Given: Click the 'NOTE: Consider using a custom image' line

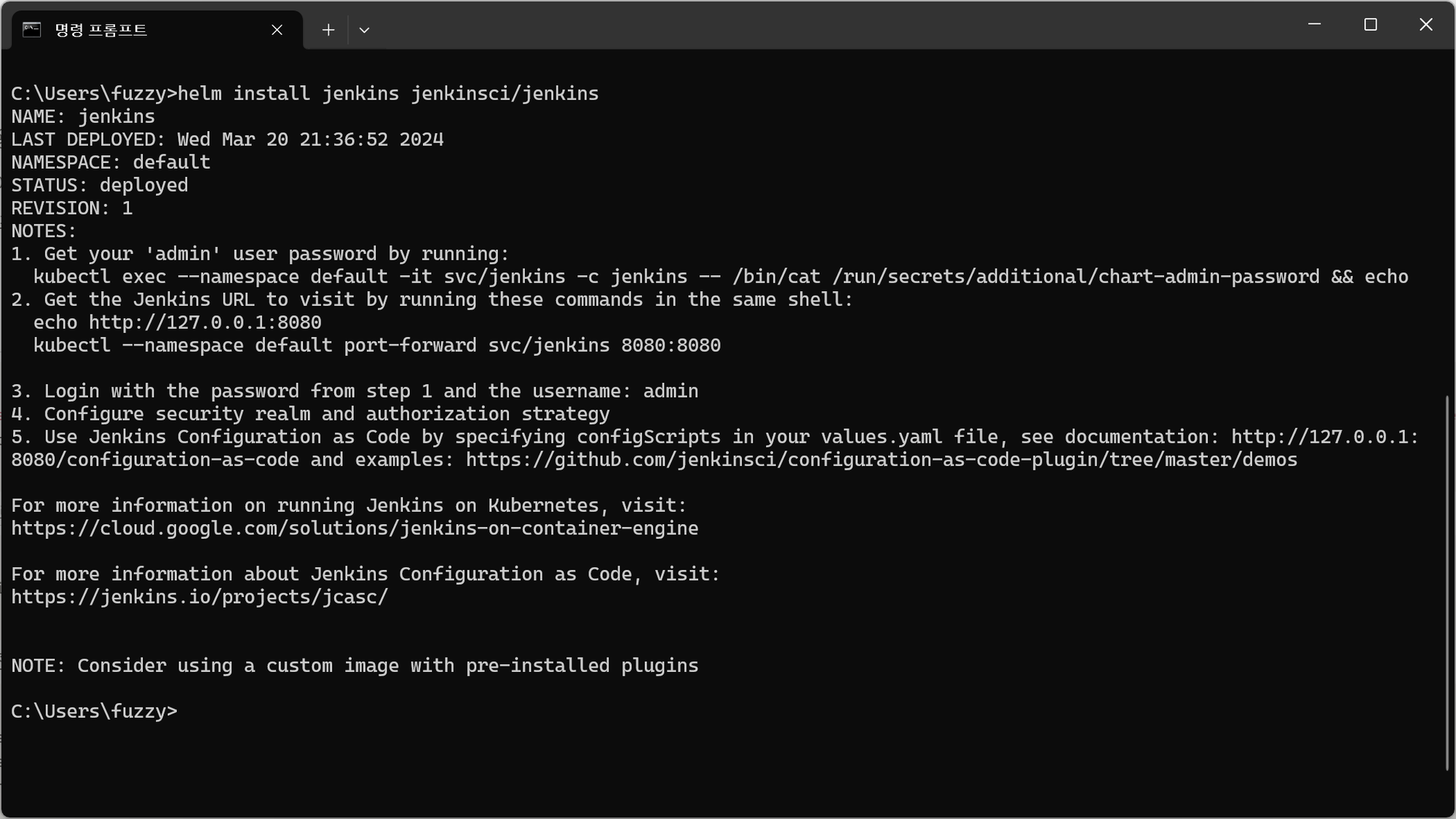Looking at the screenshot, I should point(355,666).
